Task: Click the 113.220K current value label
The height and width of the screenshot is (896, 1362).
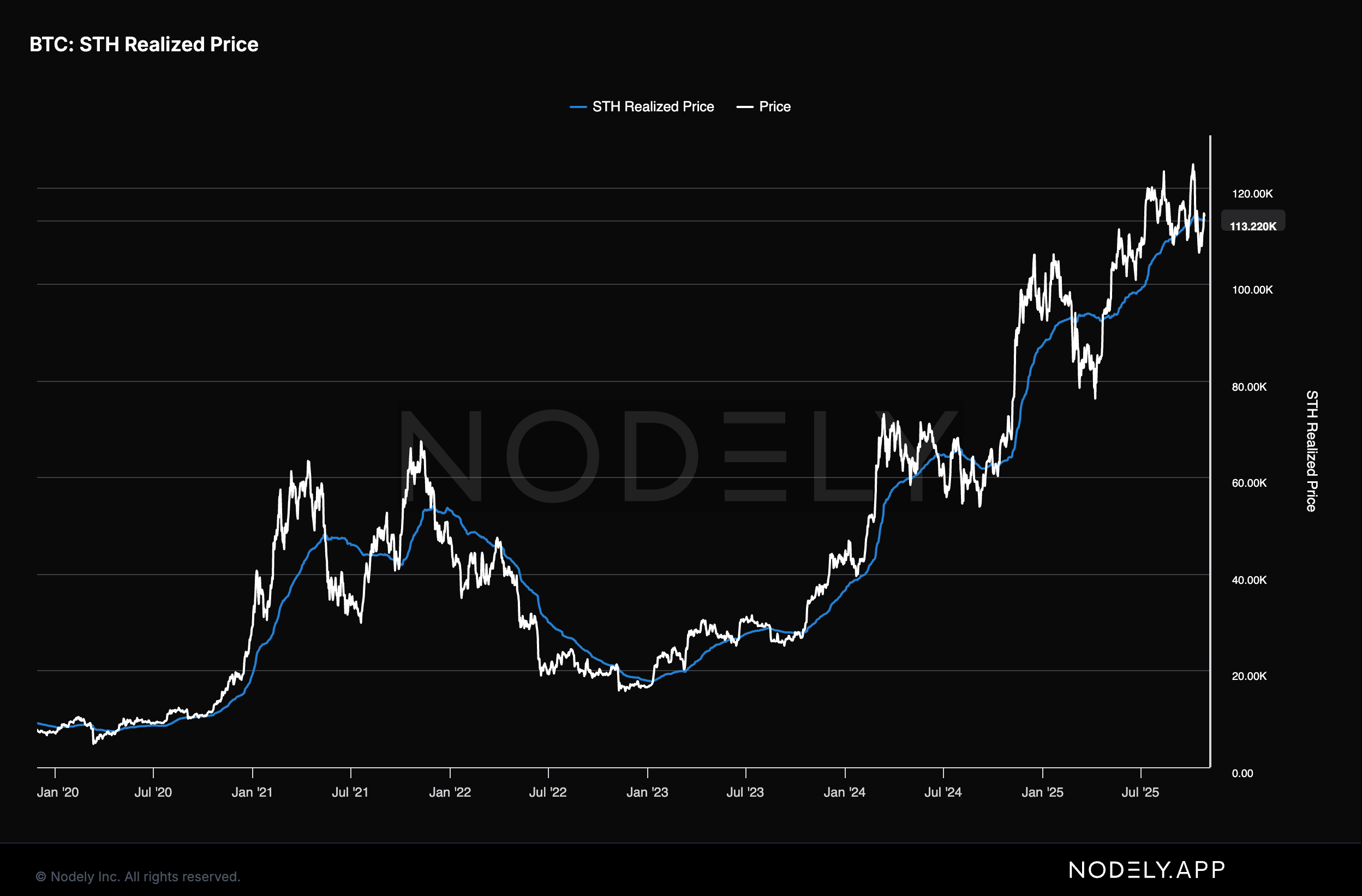Action: pos(1253,226)
